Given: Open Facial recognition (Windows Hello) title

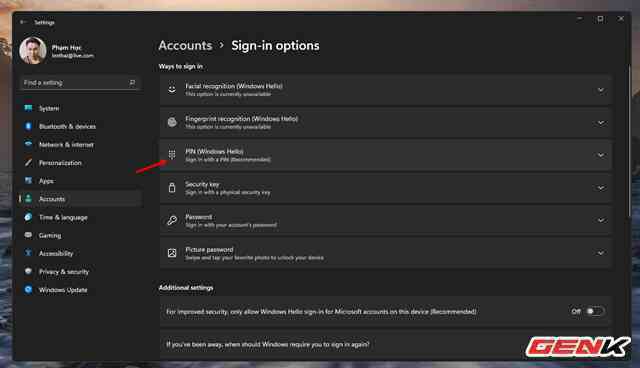Looking at the screenshot, I should (234, 86).
